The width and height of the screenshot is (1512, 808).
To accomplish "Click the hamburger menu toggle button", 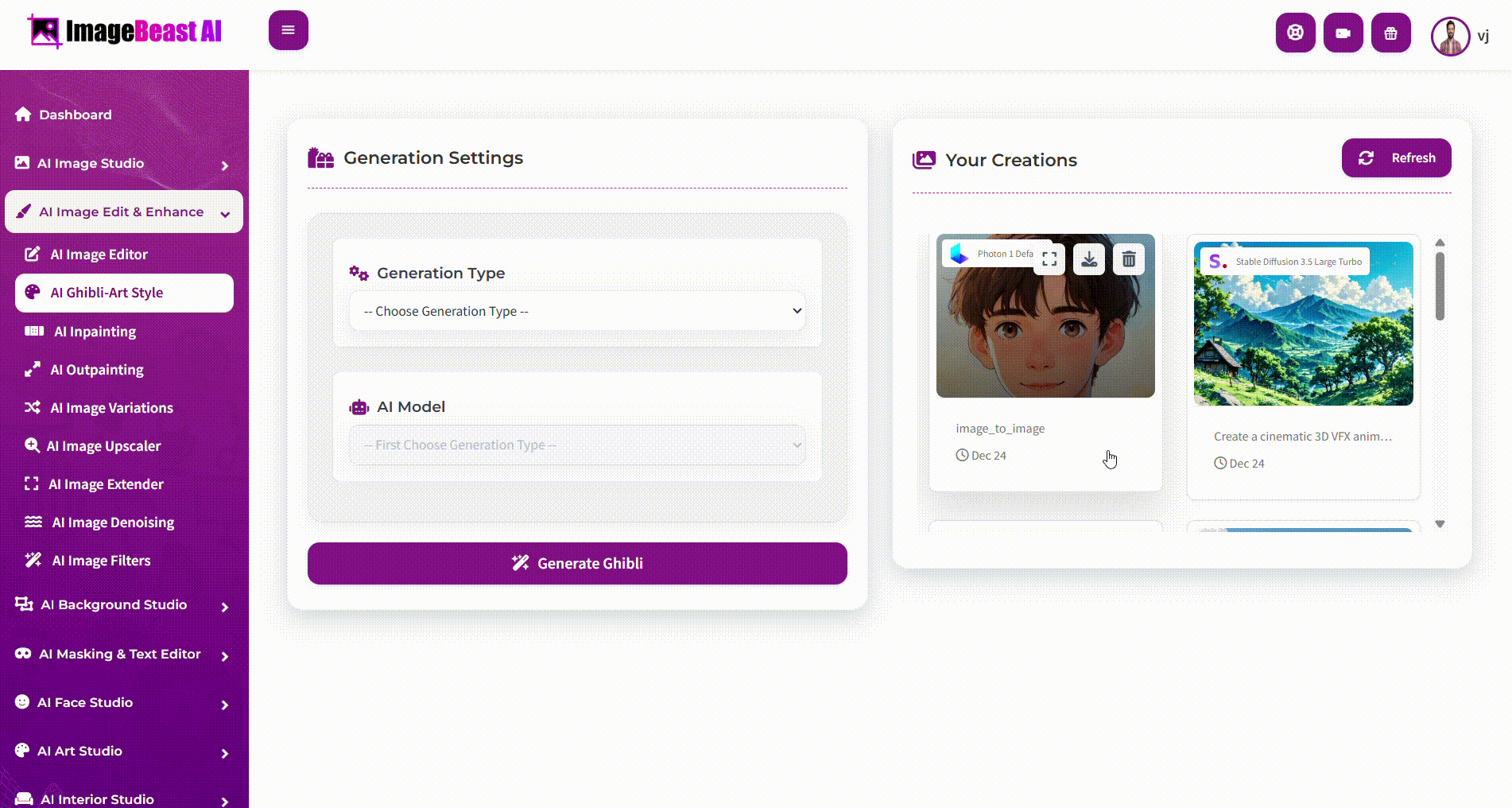I will point(288,30).
